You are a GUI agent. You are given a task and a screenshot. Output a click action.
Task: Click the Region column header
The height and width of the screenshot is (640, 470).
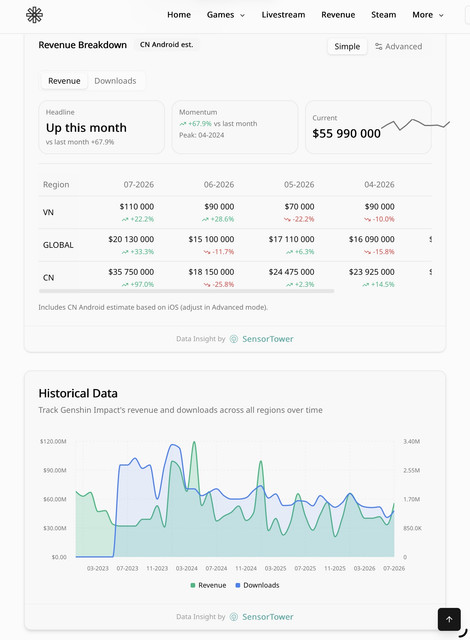point(56,184)
